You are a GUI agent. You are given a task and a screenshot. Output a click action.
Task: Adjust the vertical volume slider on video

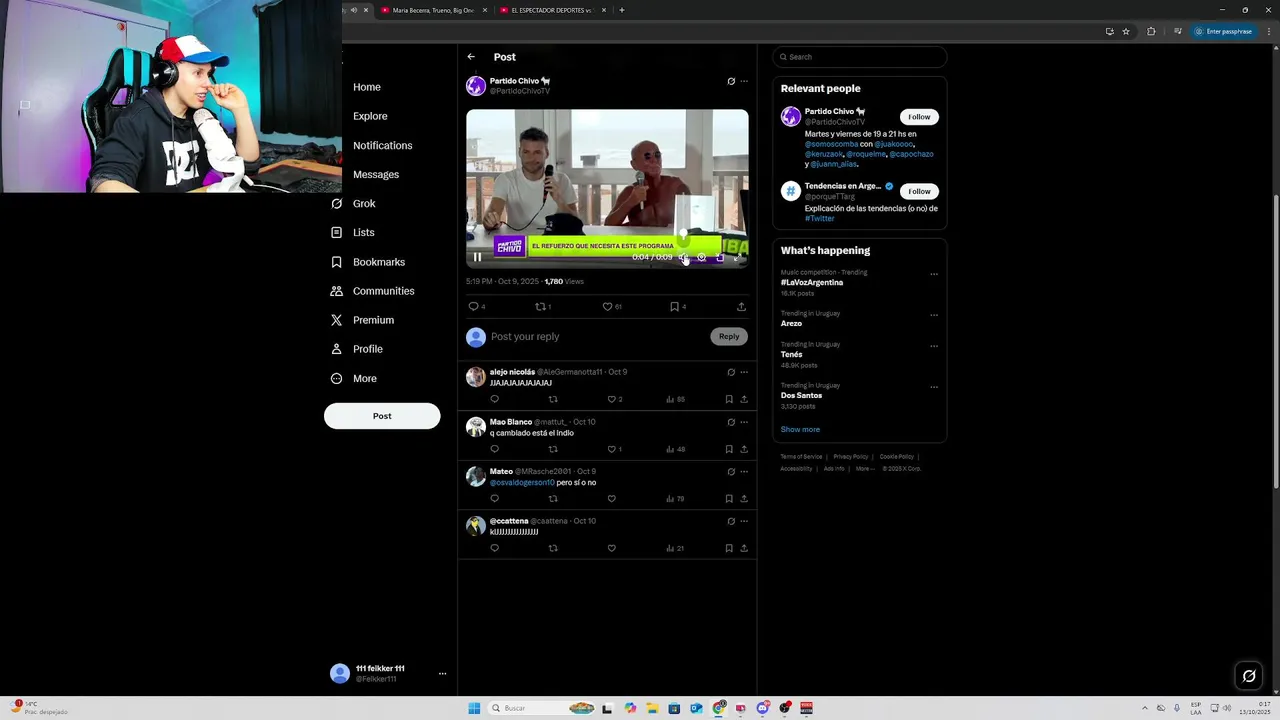(x=683, y=222)
